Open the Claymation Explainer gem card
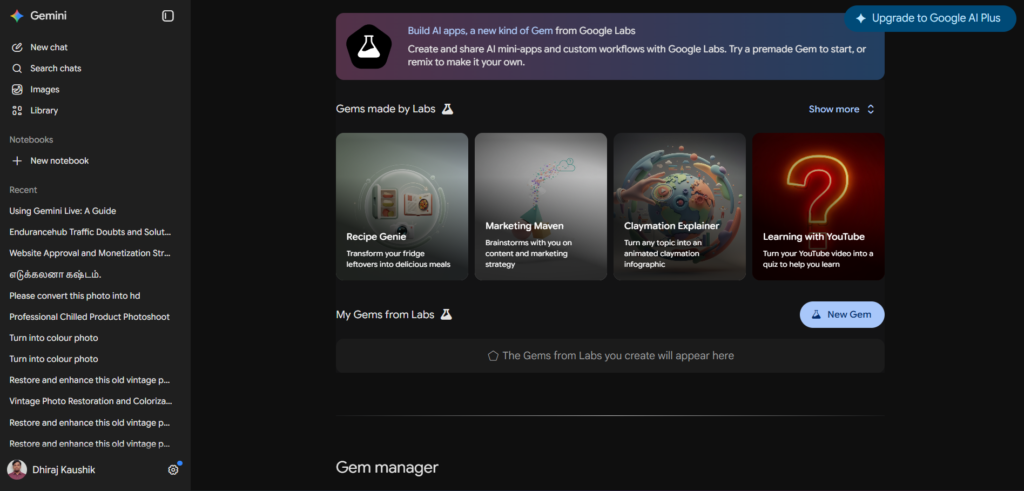The image size is (1024, 491). point(679,206)
